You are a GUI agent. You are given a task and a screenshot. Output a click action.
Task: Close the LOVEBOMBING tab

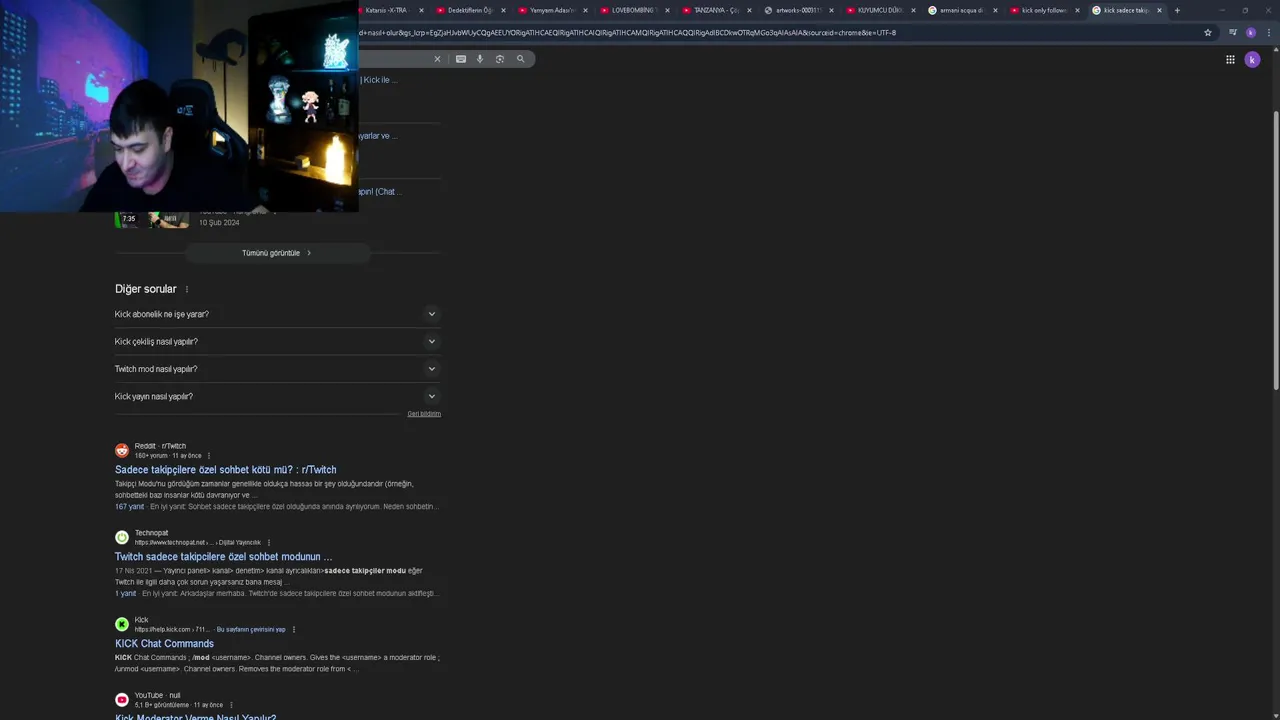[x=667, y=10]
